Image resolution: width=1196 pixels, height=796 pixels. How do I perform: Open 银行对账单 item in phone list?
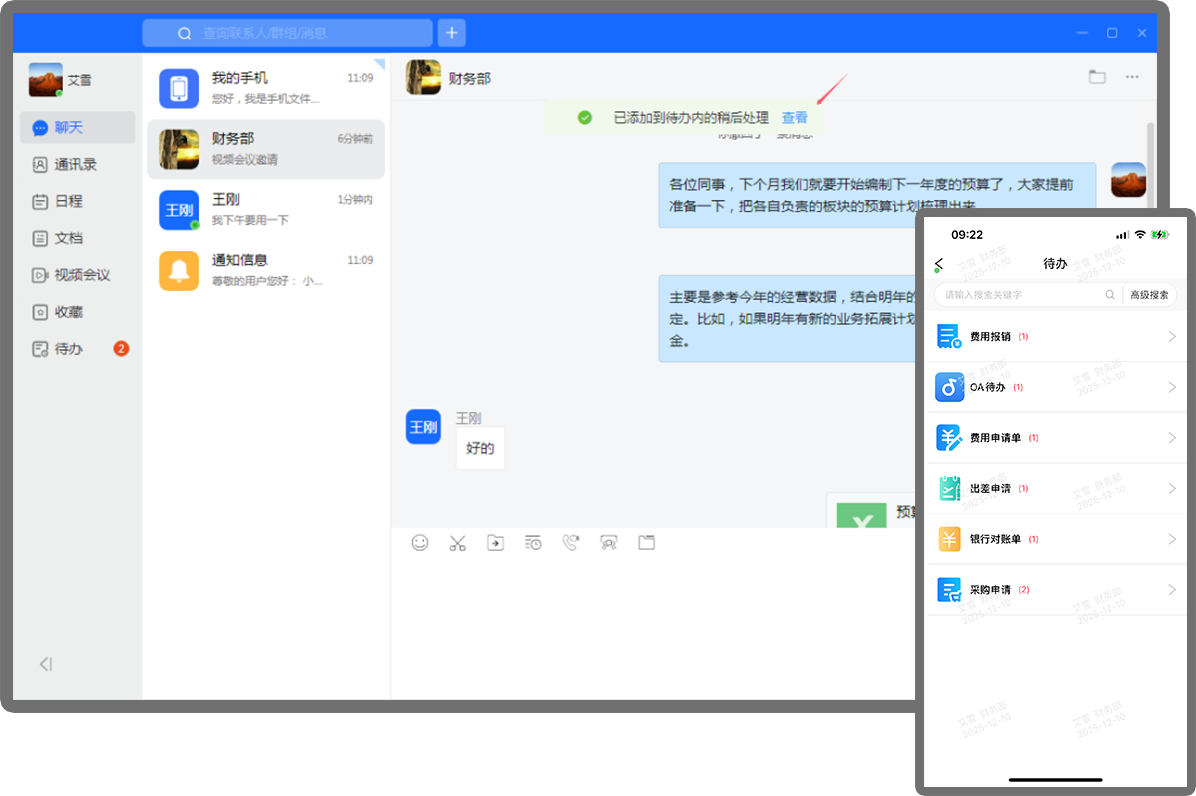click(1056, 539)
